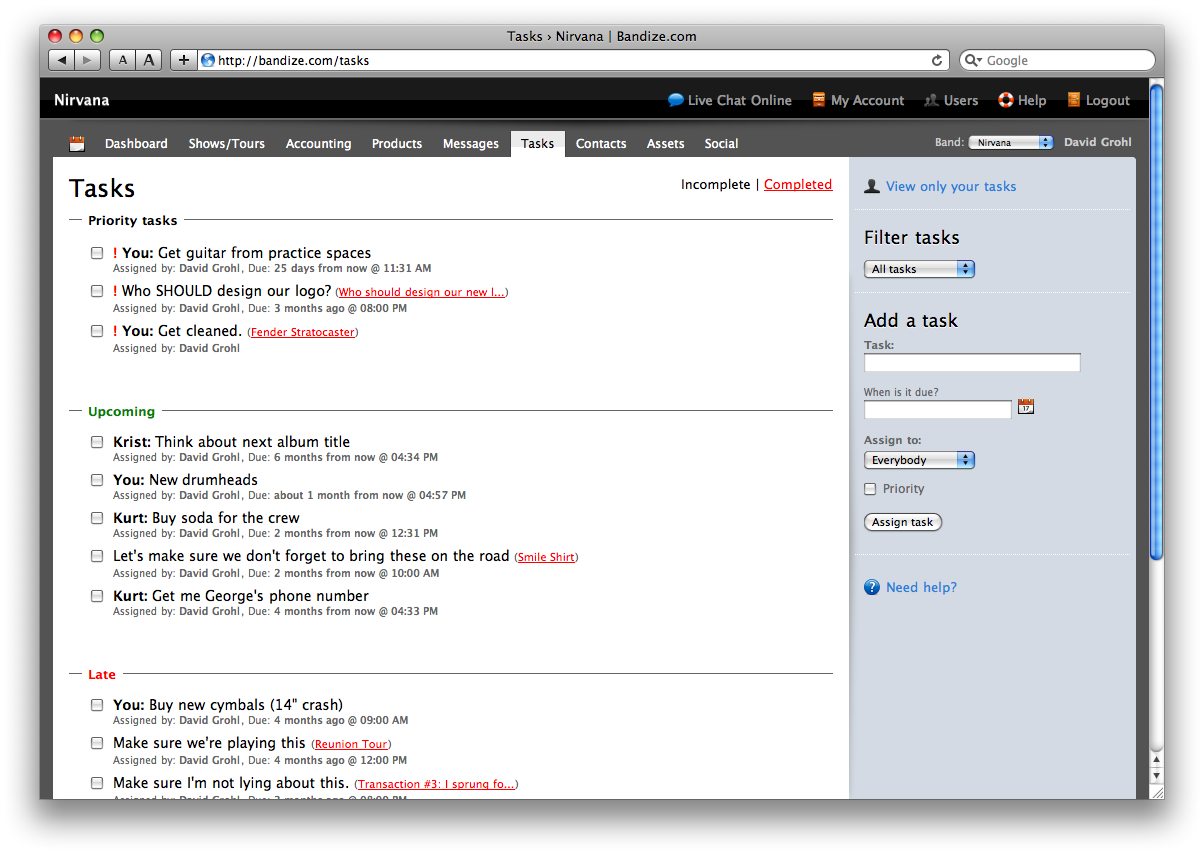Go back with the browser back arrow
This screenshot has height=854, width=1204.
coord(62,60)
